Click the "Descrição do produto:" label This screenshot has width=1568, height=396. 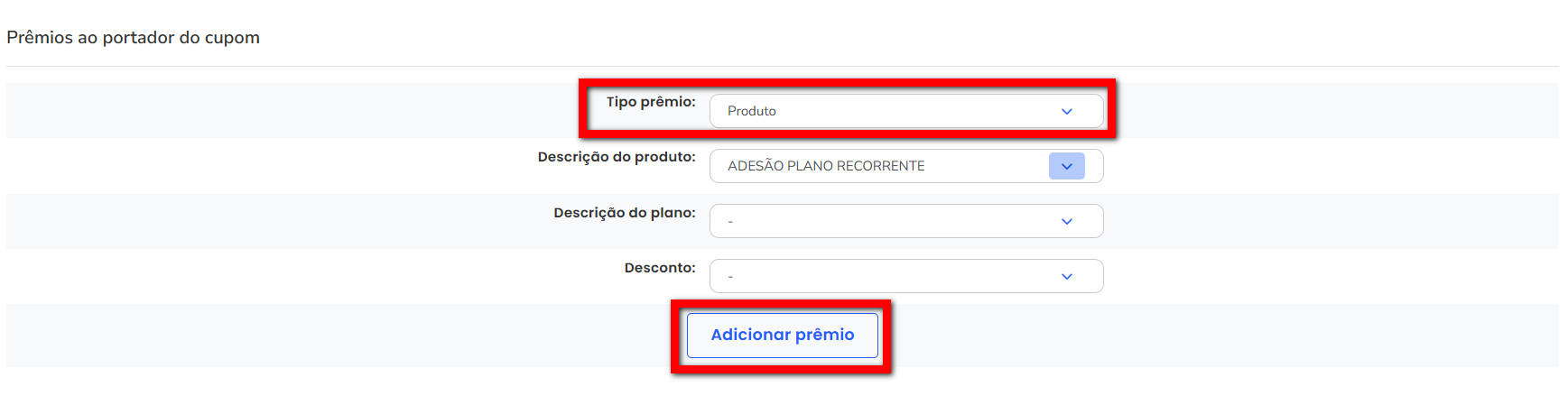[x=617, y=157]
